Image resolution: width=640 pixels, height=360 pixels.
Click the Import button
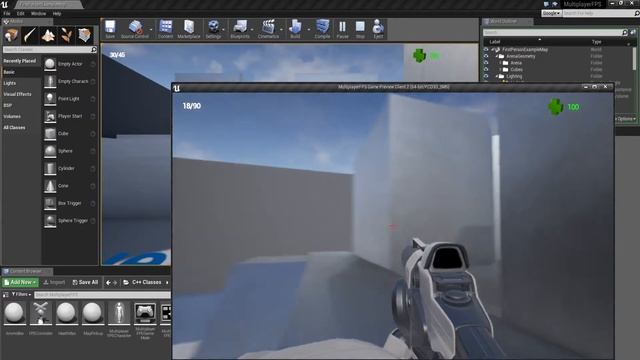pos(54,282)
